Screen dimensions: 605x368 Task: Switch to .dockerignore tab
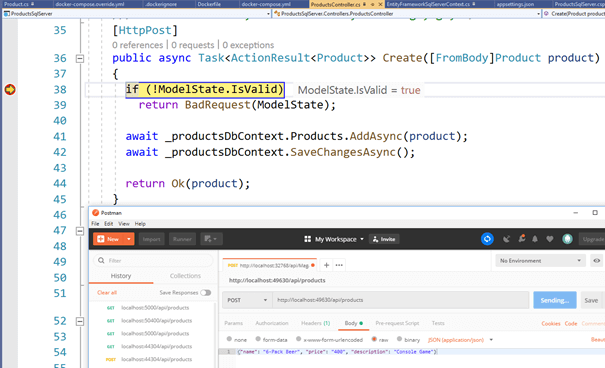click(161, 4)
